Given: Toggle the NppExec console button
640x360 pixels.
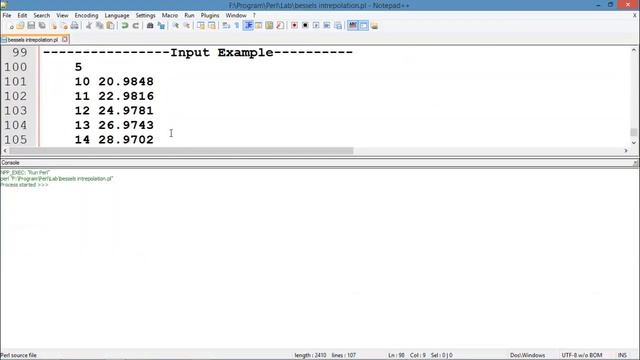Looking at the screenshot, I should tap(363, 26).
